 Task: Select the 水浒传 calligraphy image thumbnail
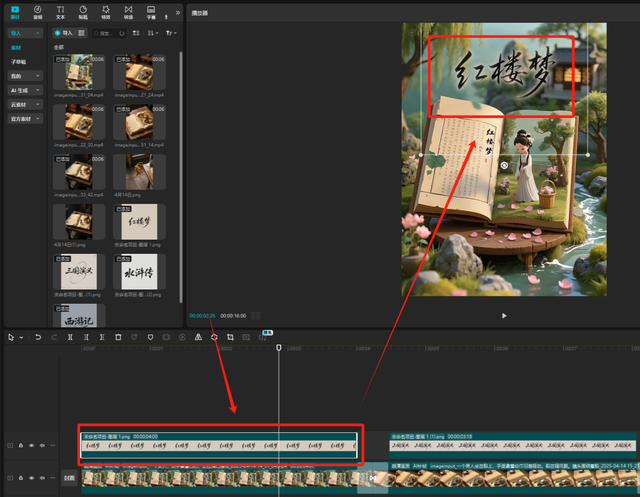pos(139,271)
